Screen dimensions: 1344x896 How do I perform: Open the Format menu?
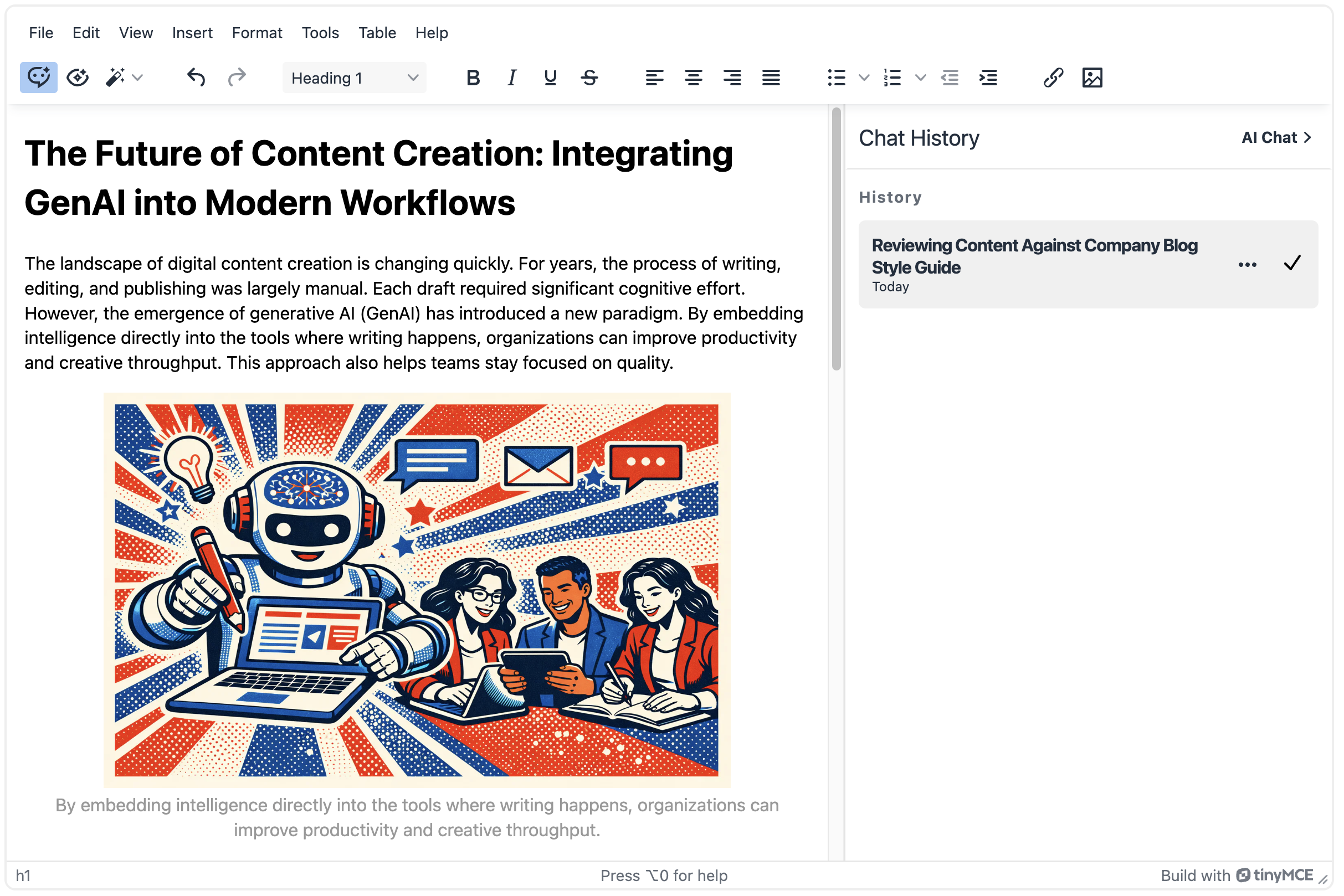[257, 33]
